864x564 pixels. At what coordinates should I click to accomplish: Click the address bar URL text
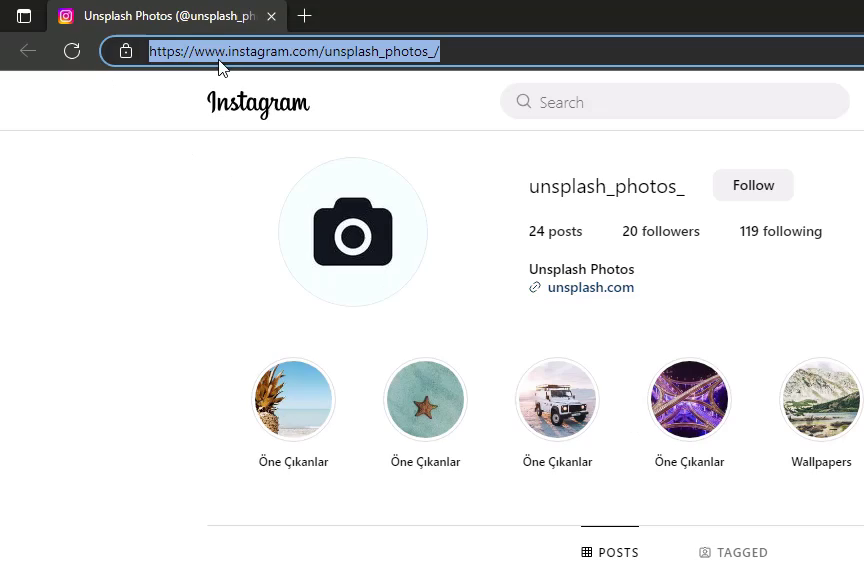pyautogui.click(x=294, y=51)
